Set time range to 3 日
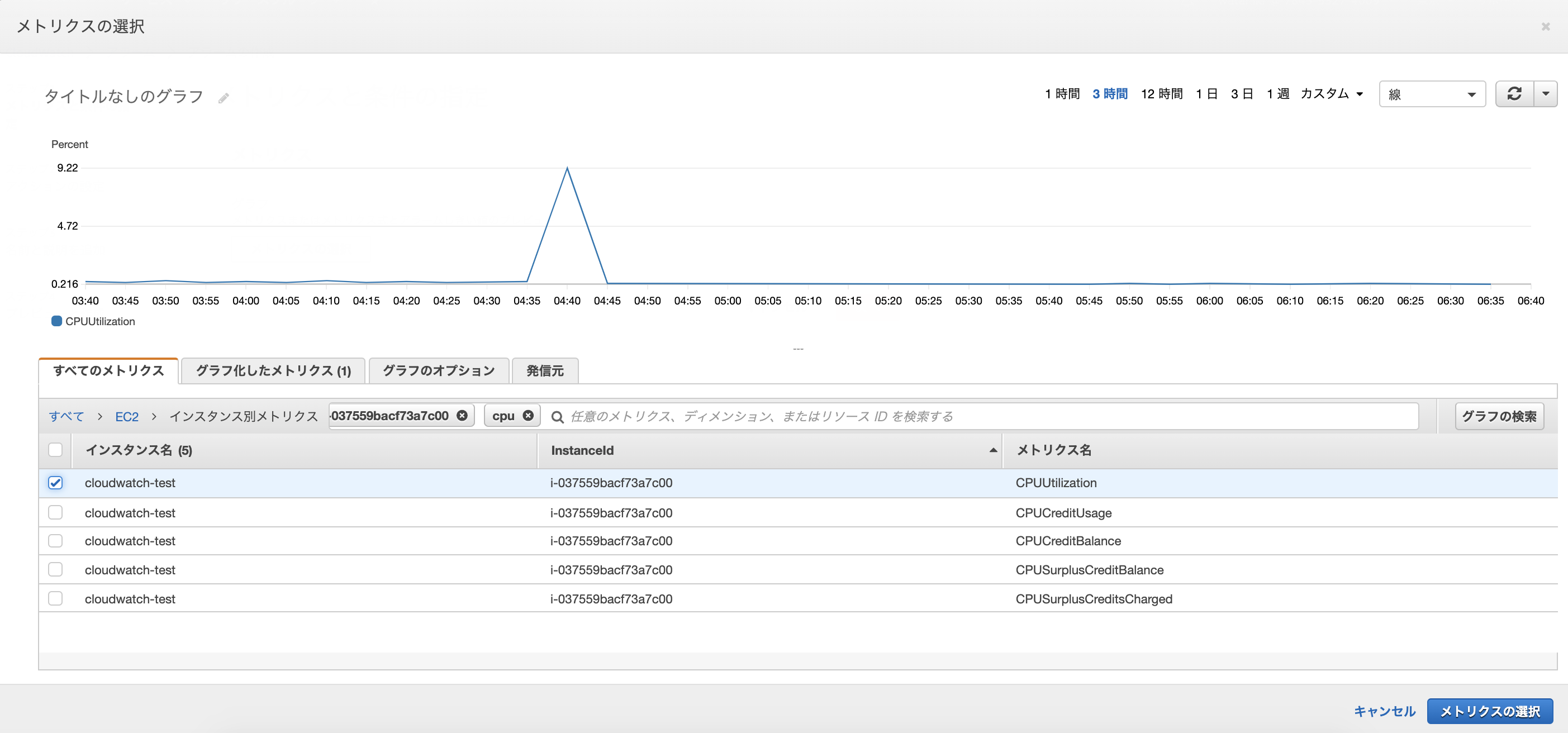The height and width of the screenshot is (733, 1568). point(1242,94)
